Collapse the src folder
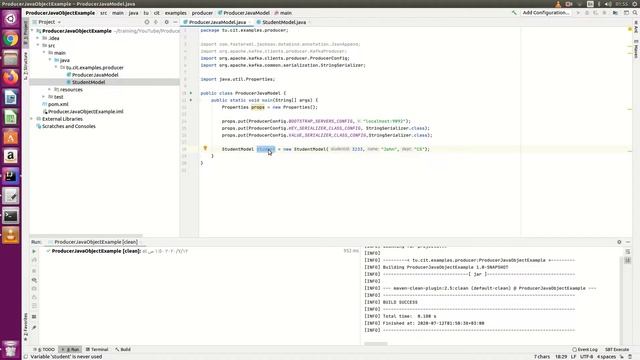Viewport: 640px width, 360px height. point(38,46)
